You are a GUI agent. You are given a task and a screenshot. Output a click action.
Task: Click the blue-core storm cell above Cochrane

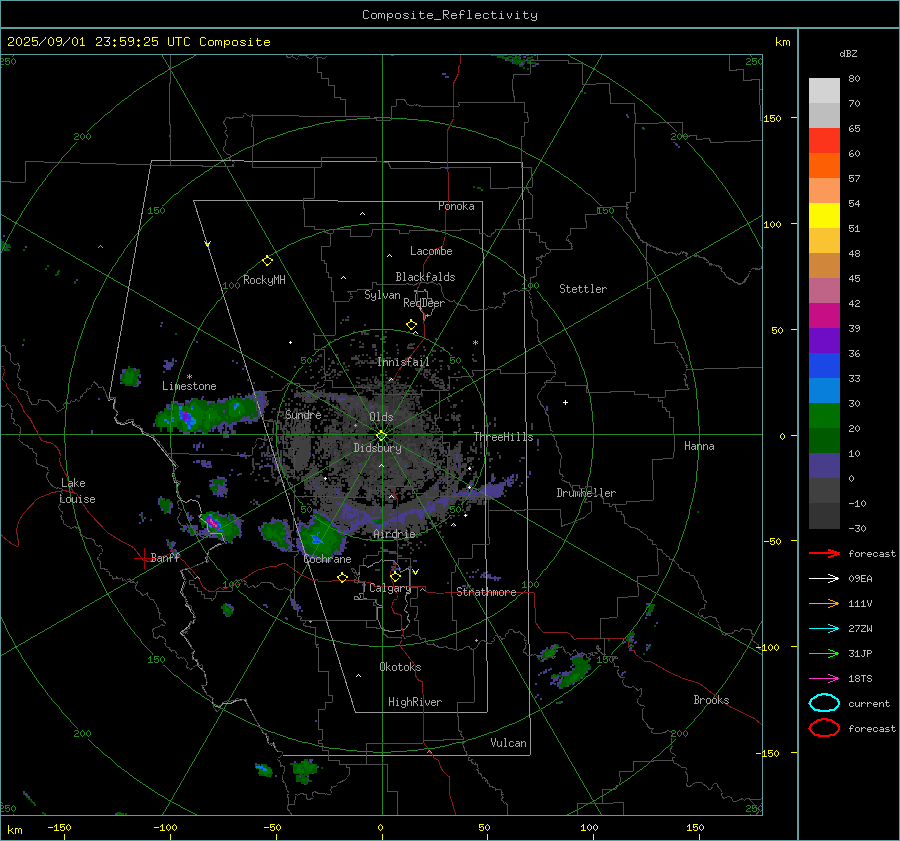320,536
